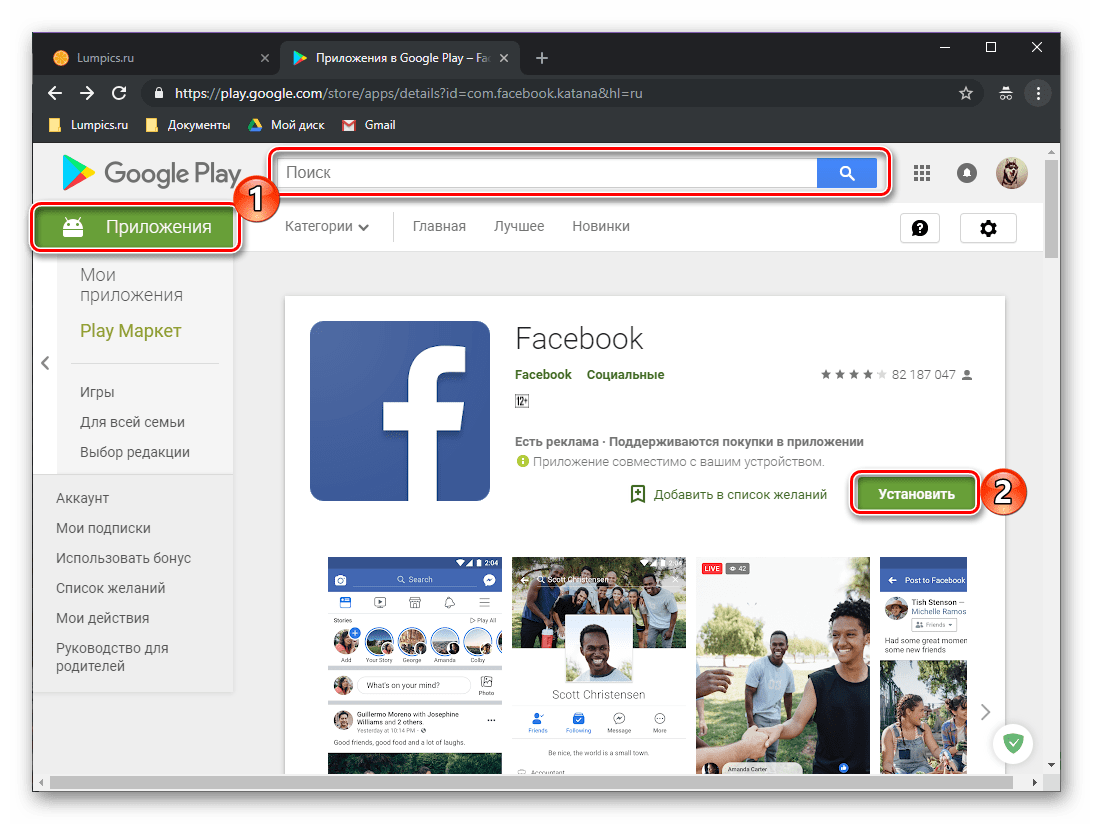The height and width of the screenshot is (824, 1093).
Task: Open the Lumpics.ru bookmark
Action: (x=89, y=125)
